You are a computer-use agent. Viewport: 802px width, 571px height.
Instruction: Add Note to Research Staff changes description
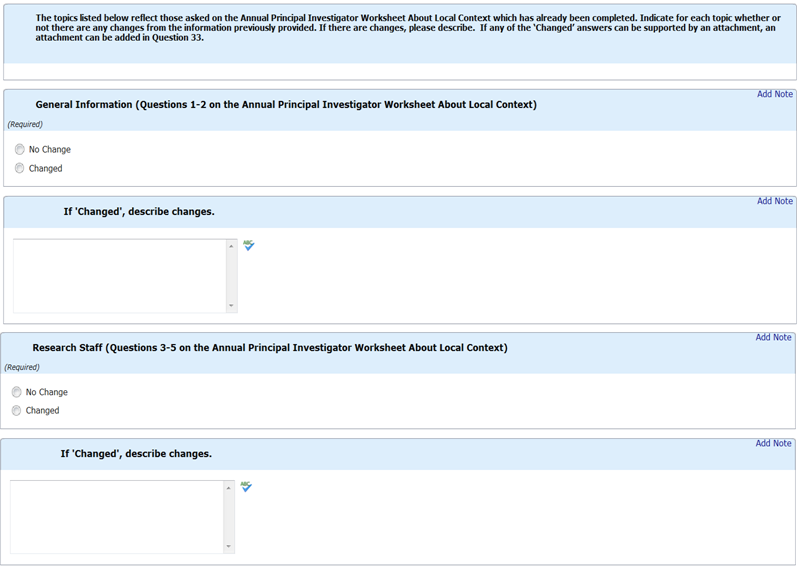773,443
